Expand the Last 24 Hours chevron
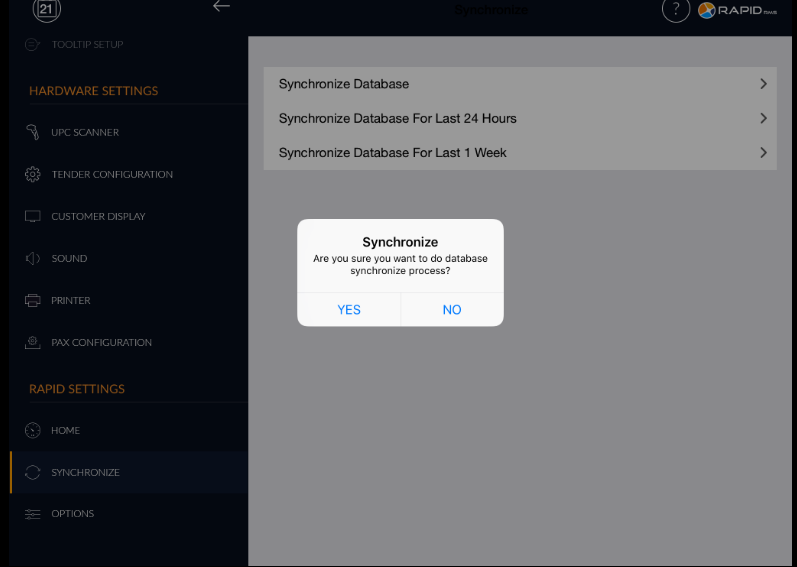The width and height of the screenshot is (797, 567). 763,118
